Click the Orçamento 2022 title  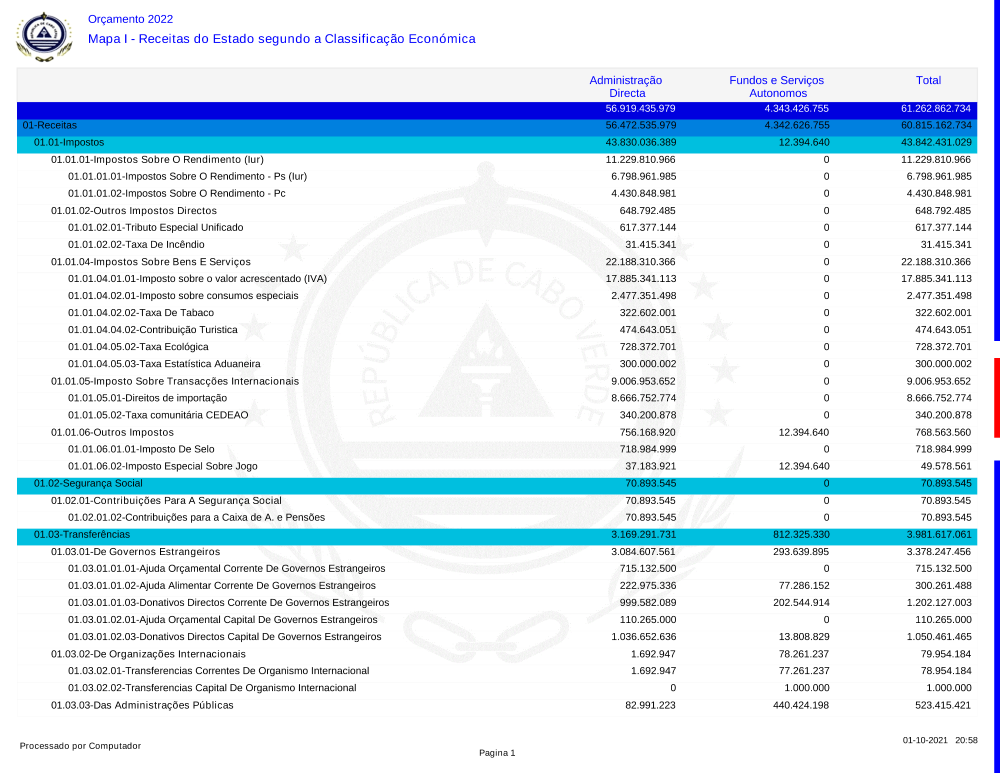(x=130, y=19)
